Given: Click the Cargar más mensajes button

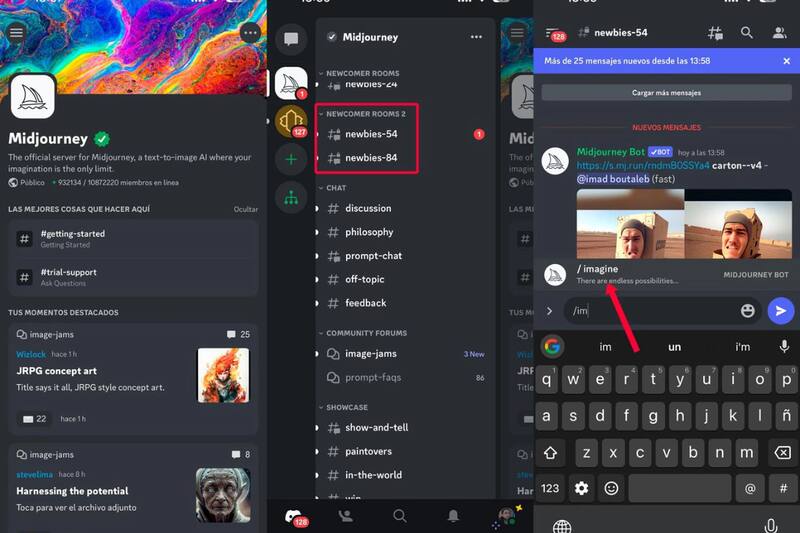Looking at the screenshot, I should pos(666,93).
